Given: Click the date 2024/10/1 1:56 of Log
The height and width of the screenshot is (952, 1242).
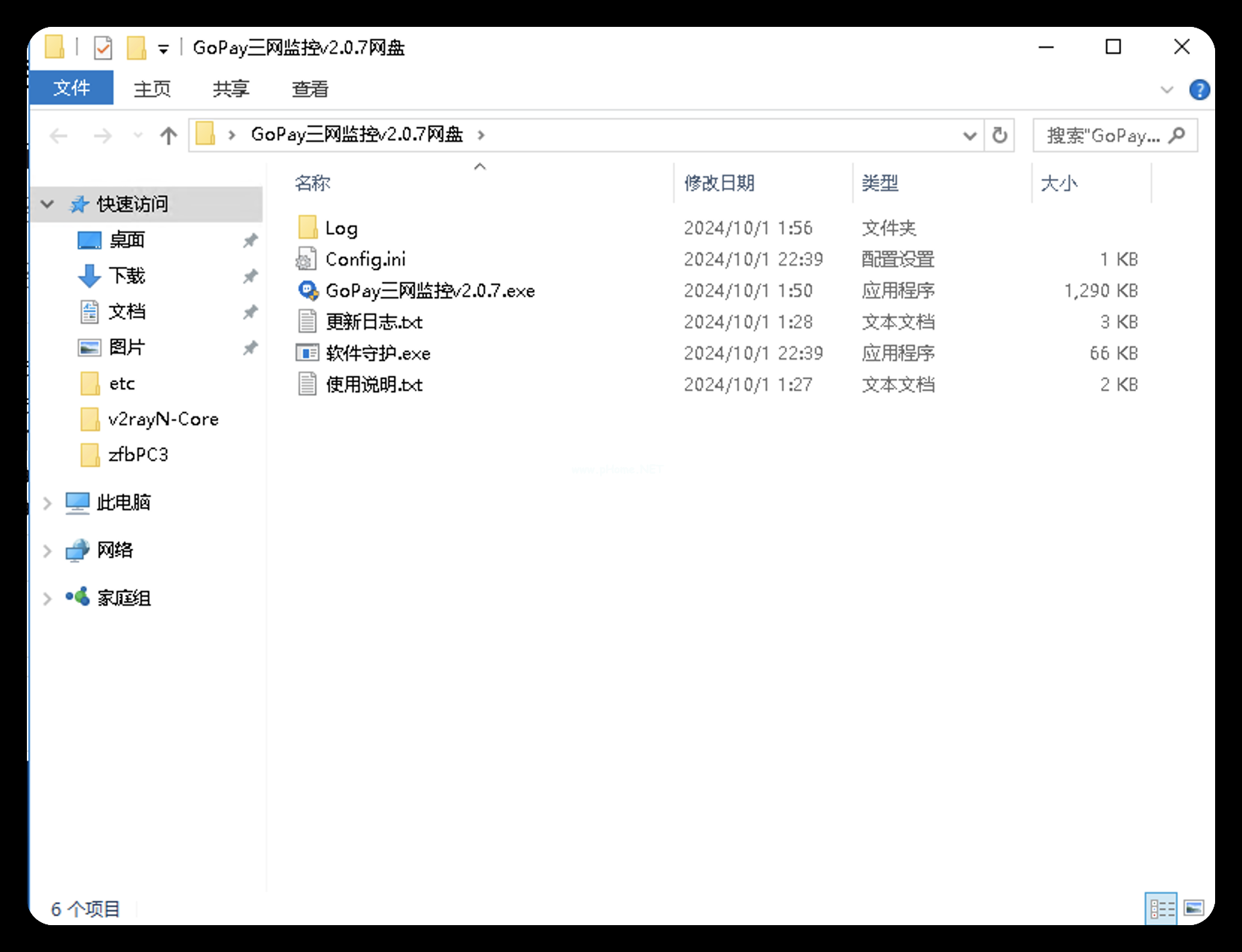Looking at the screenshot, I should click(x=748, y=228).
